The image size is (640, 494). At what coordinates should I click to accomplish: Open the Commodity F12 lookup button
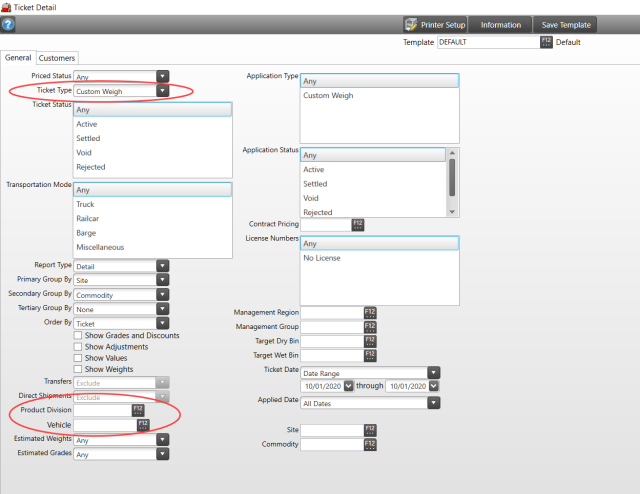coord(370,444)
